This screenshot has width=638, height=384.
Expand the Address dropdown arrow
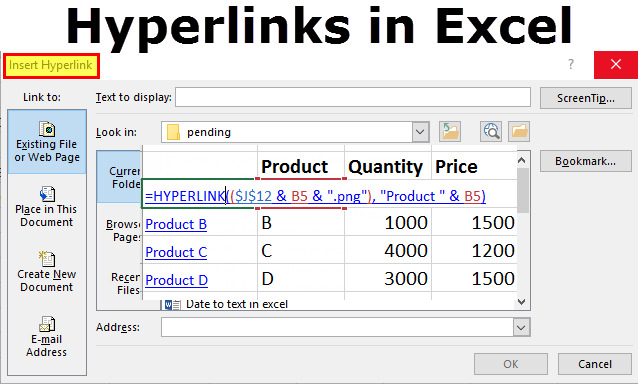[x=521, y=327]
